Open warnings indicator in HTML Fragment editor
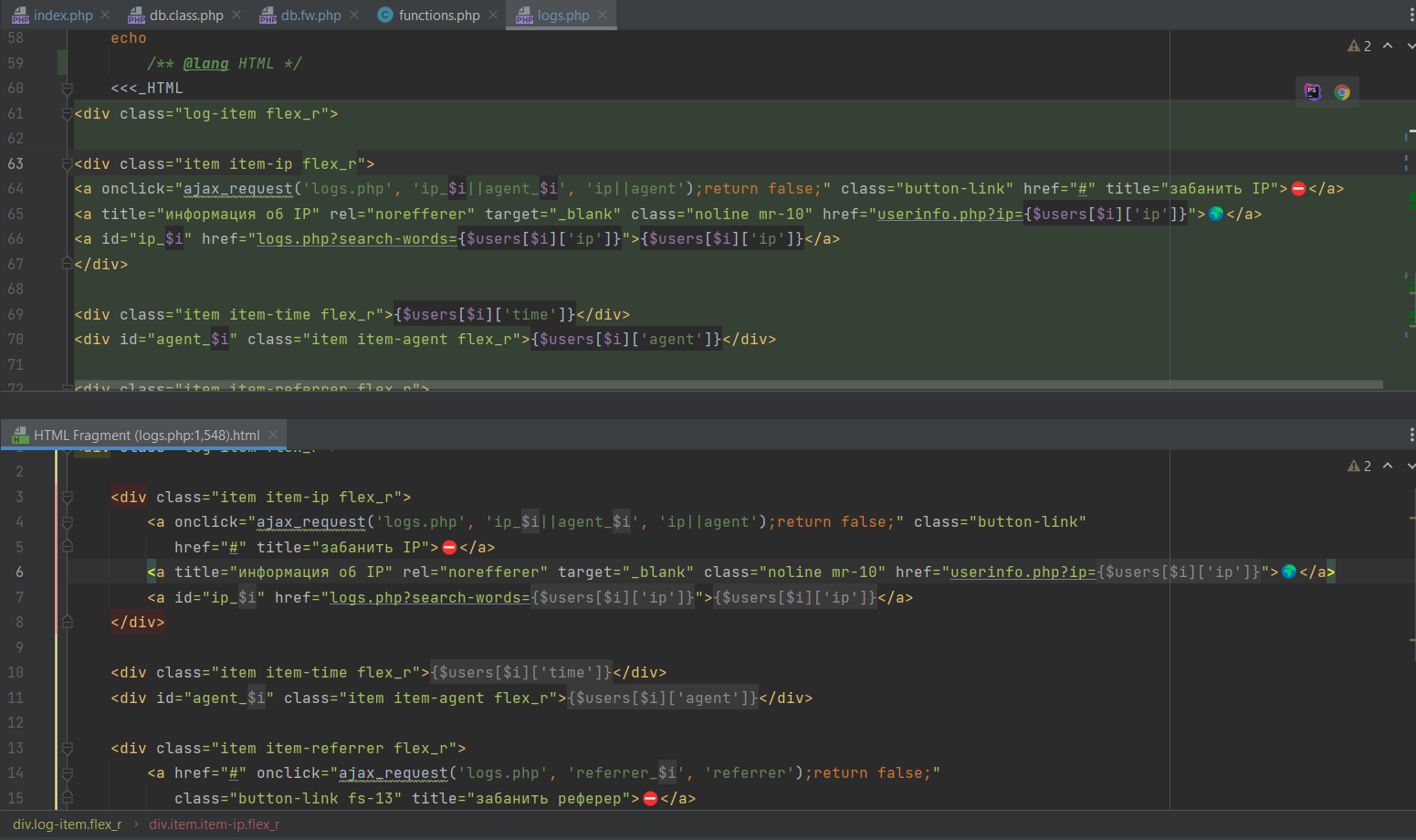 pos(1359,466)
